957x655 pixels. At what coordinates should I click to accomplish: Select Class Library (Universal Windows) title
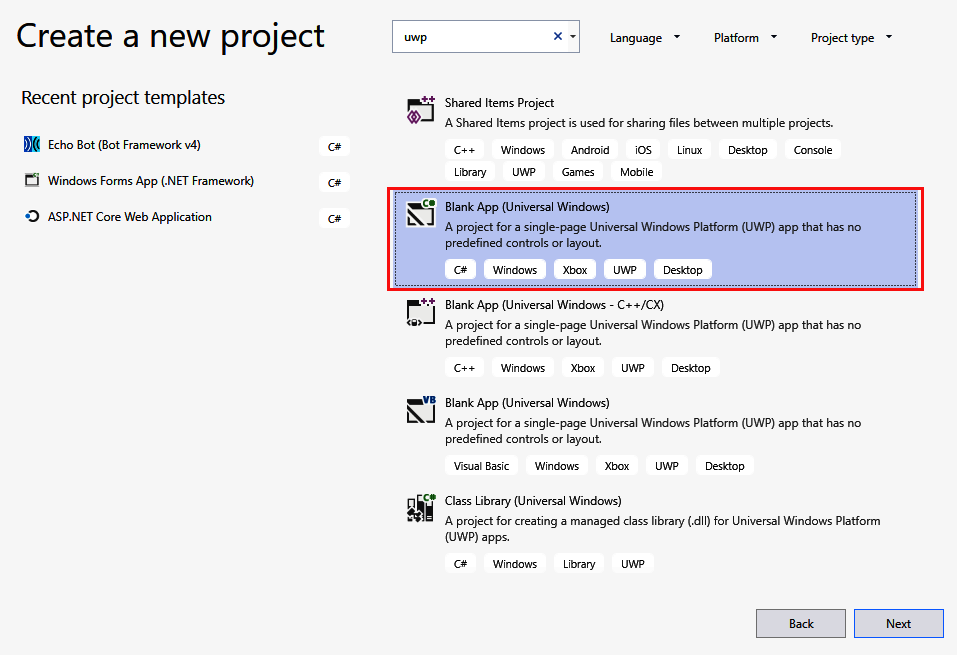533,501
